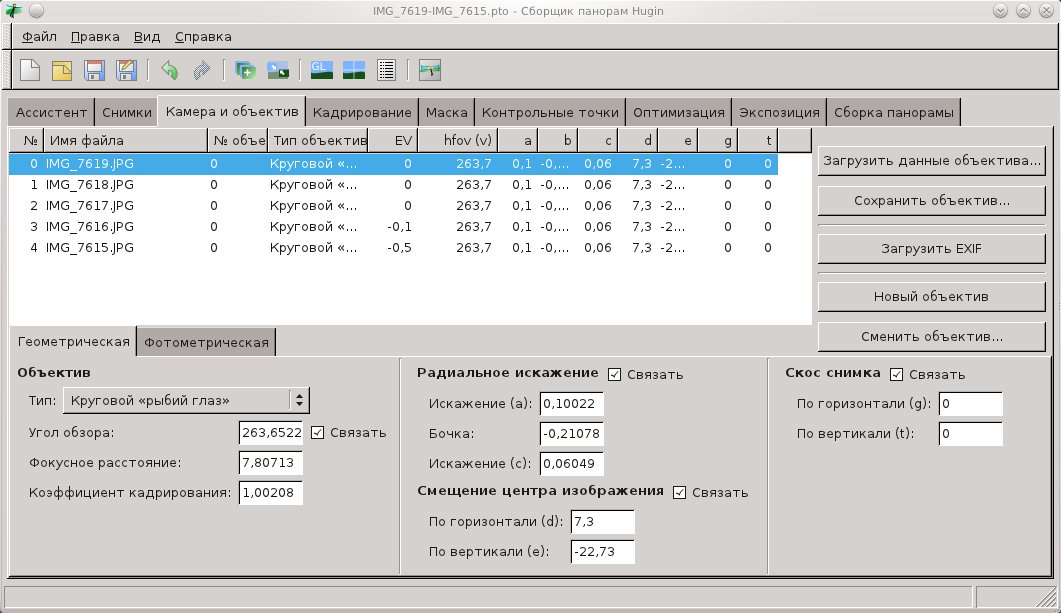Click the Загрузить EXIF button
Viewport: 1061px width, 613px height.
coord(932,247)
